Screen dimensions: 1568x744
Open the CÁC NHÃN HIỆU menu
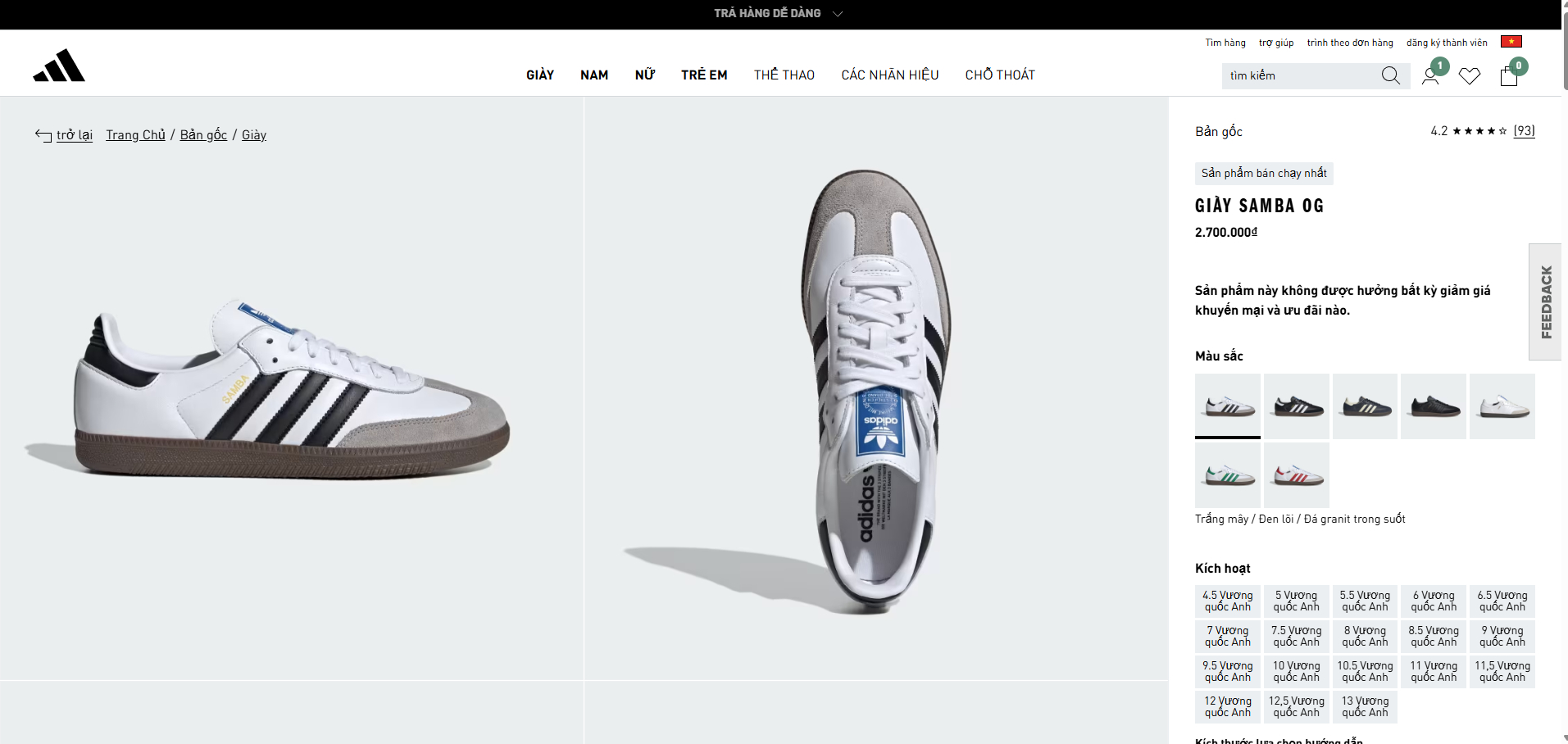point(890,75)
